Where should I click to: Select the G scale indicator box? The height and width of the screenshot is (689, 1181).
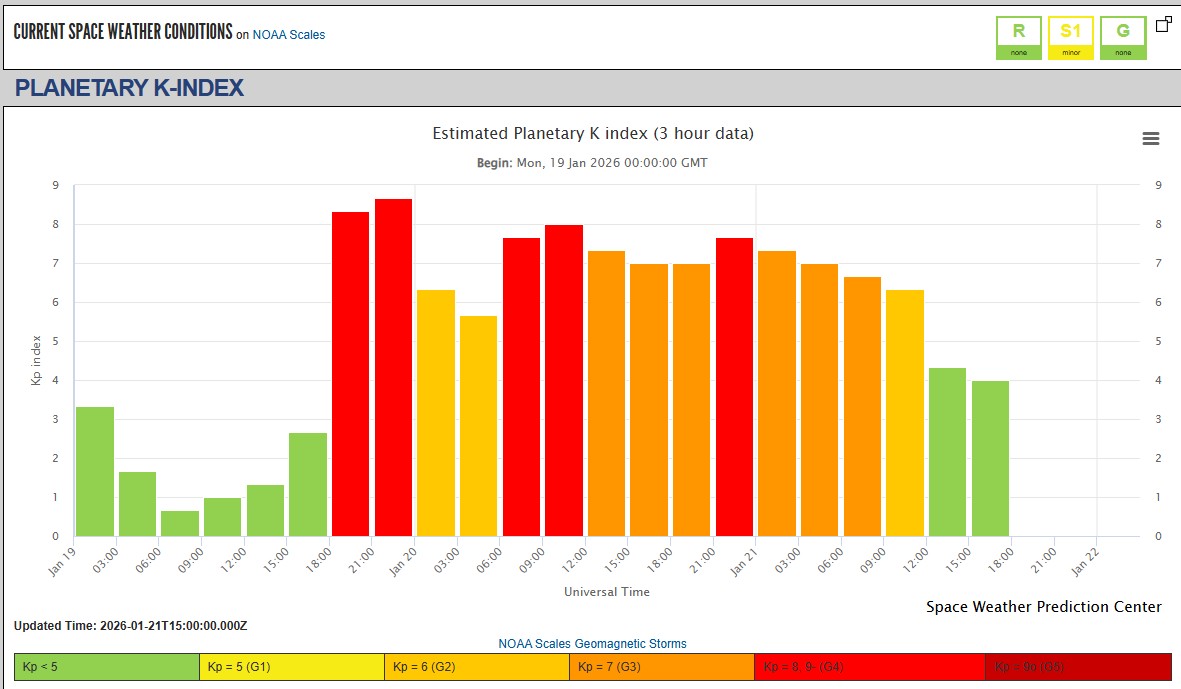tap(1122, 38)
